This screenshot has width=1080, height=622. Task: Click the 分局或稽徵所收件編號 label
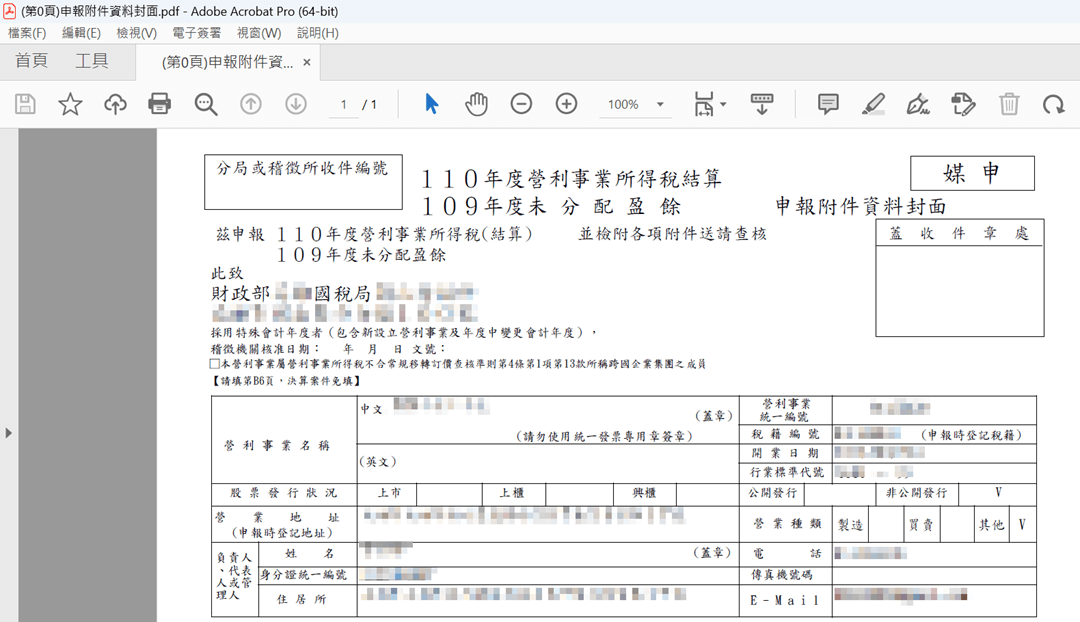[302, 168]
